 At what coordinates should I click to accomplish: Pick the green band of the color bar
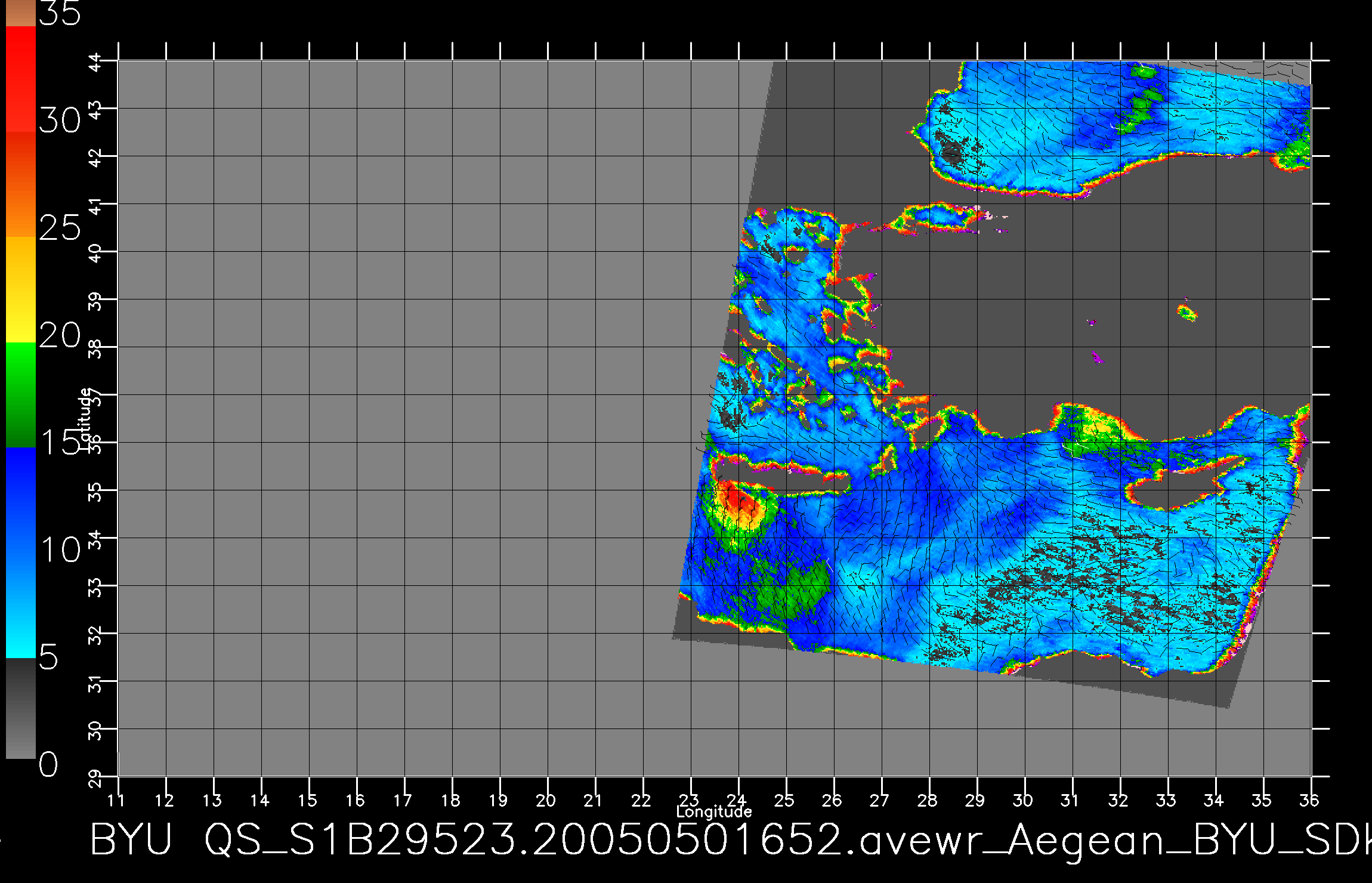click(21, 395)
